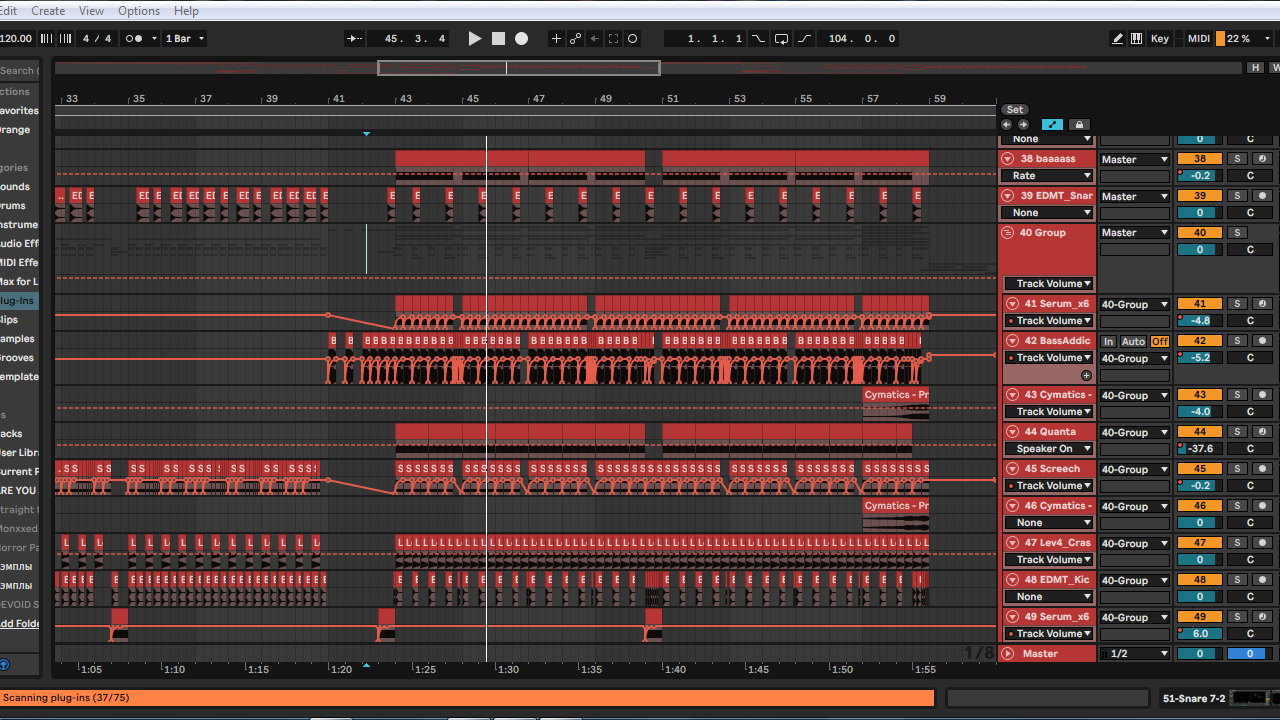Adjust 41 Serum_x6 volume at -4.8

(x=1200, y=321)
